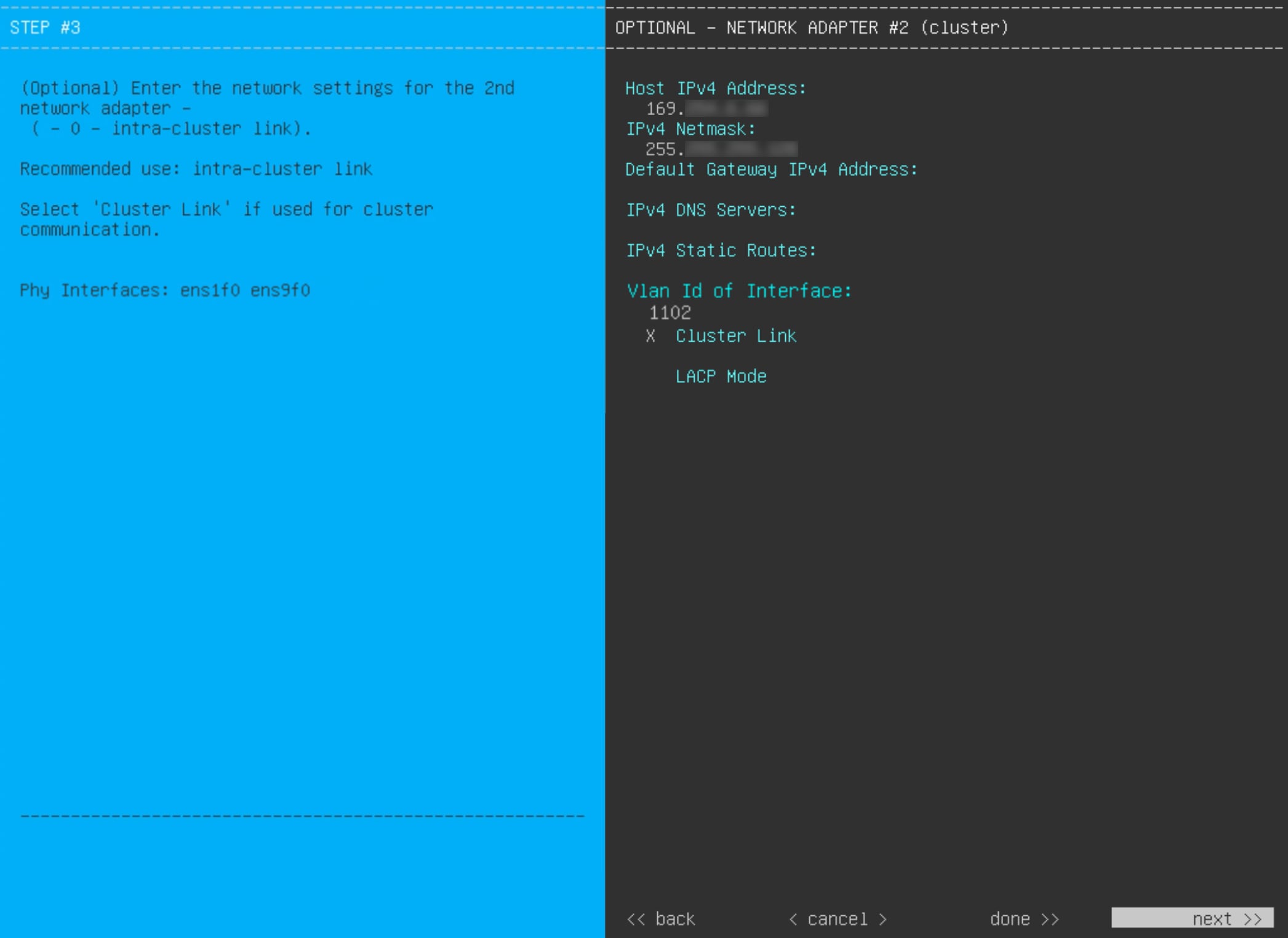Click the Default Gateway IPv4 Address field
This screenshot has height=938, width=1288.
pos(771,169)
